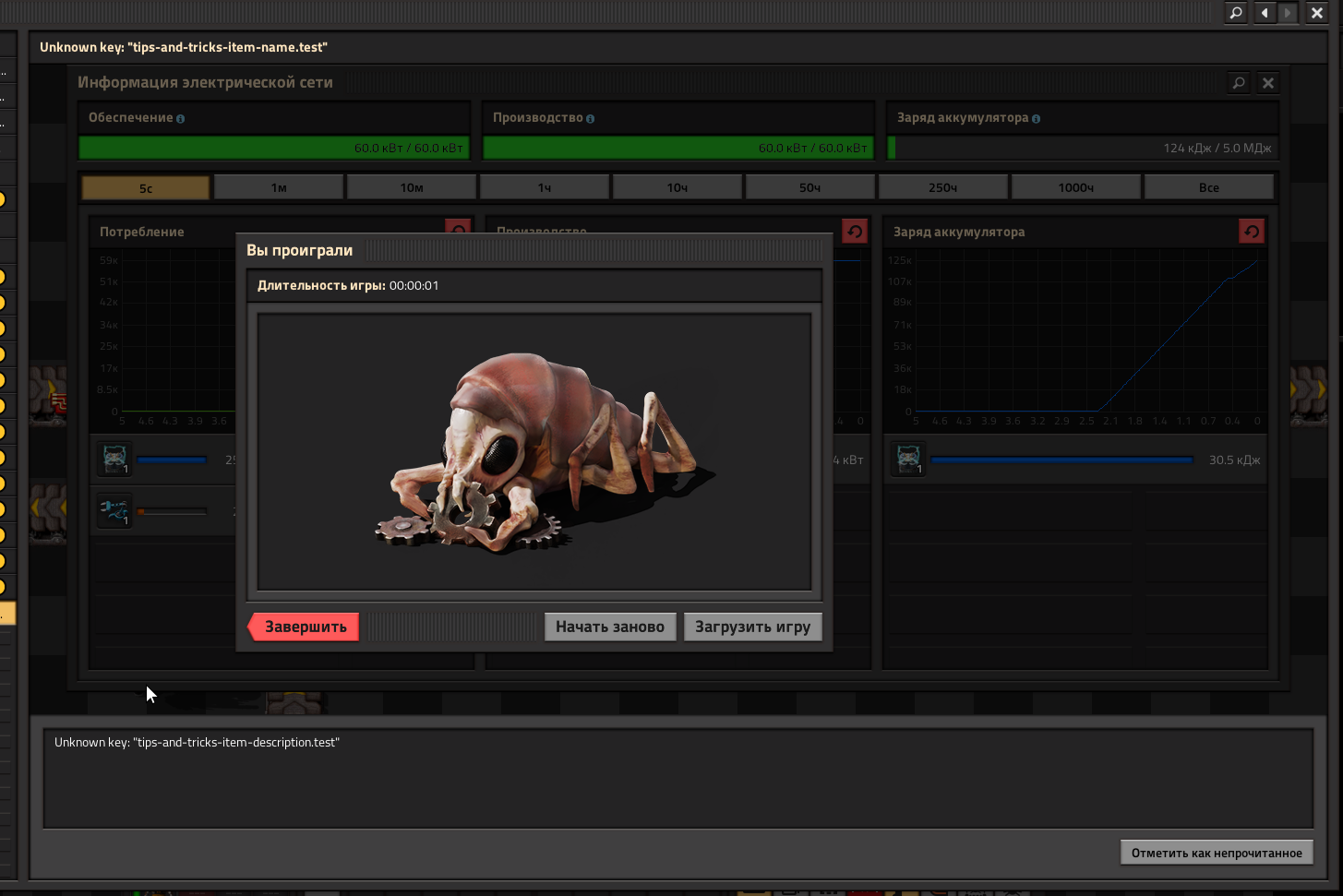The height and width of the screenshot is (896, 1343).
Task: Close the tips and tricks window
Action: tap(1317, 13)
